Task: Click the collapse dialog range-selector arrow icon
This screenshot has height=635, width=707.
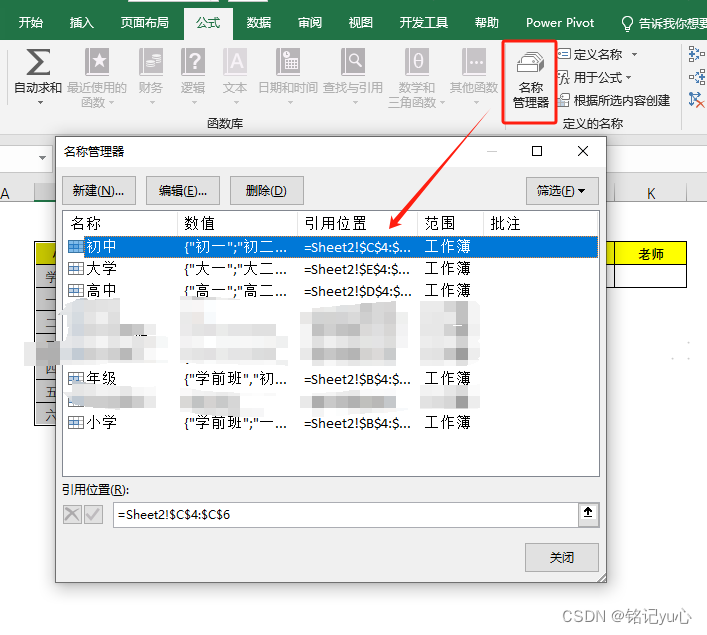Action: [588, 514]
